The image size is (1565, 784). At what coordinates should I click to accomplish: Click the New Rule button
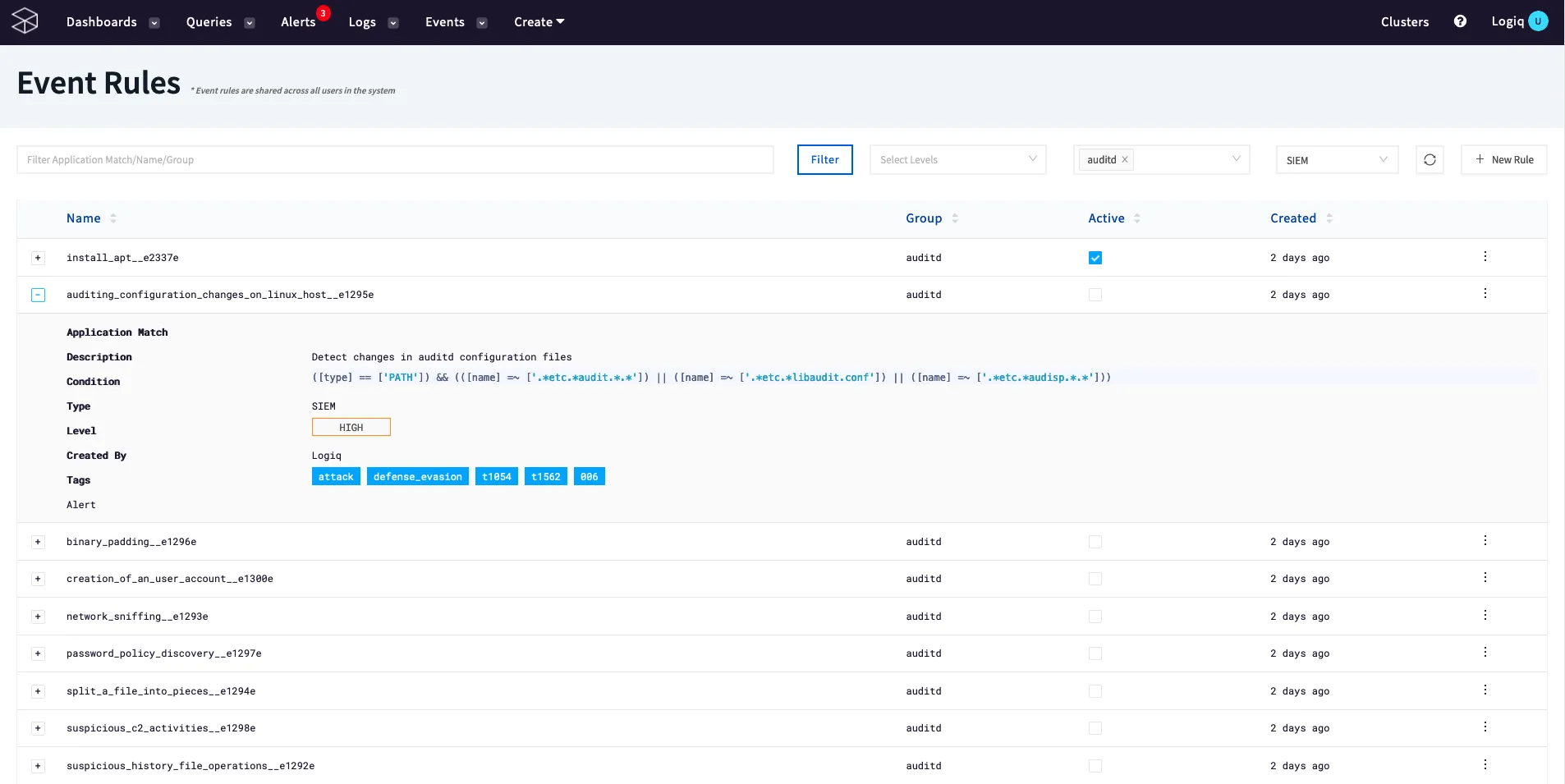click(x=1503, y=160)
